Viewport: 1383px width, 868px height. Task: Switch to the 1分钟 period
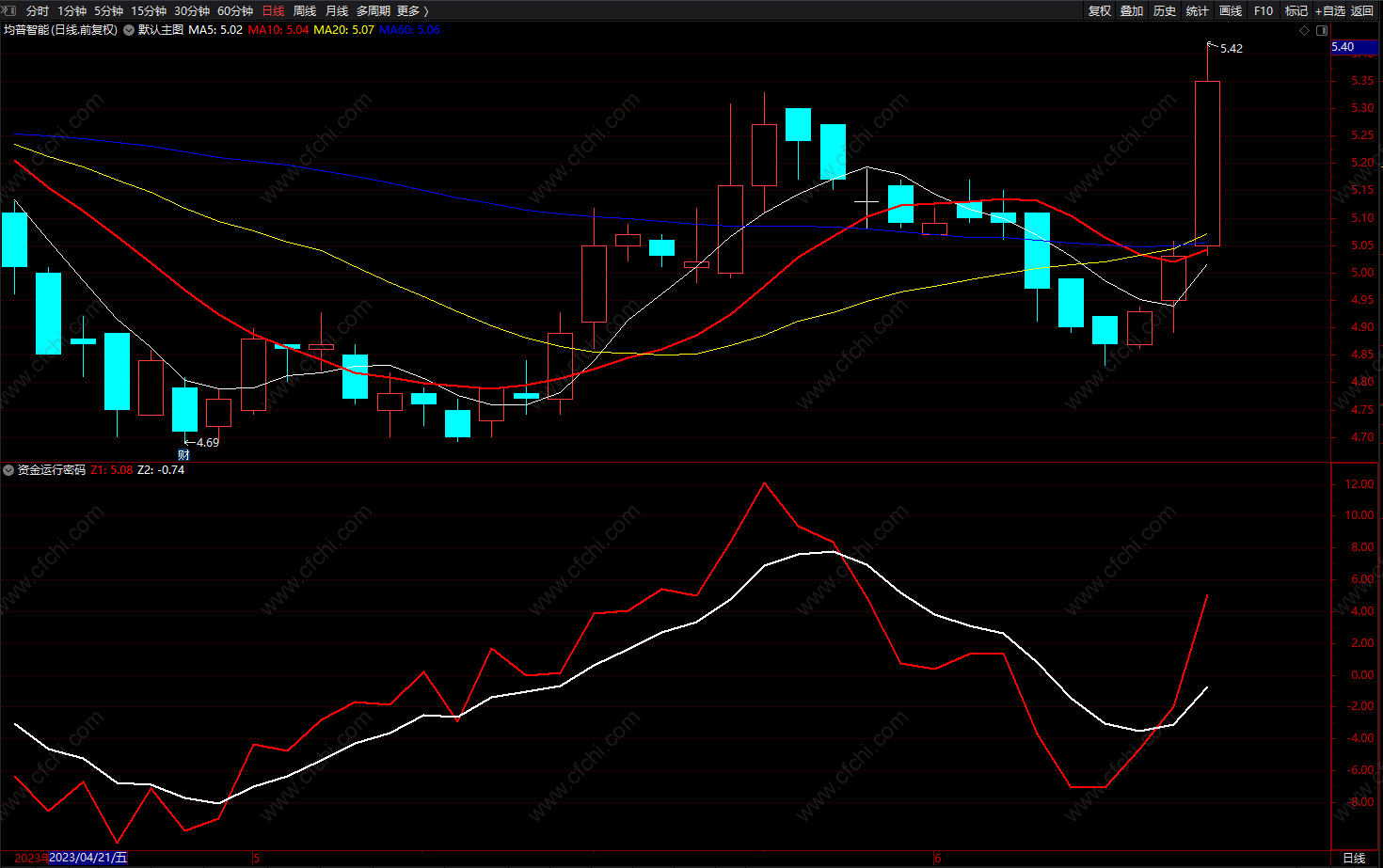coord(72,11)
